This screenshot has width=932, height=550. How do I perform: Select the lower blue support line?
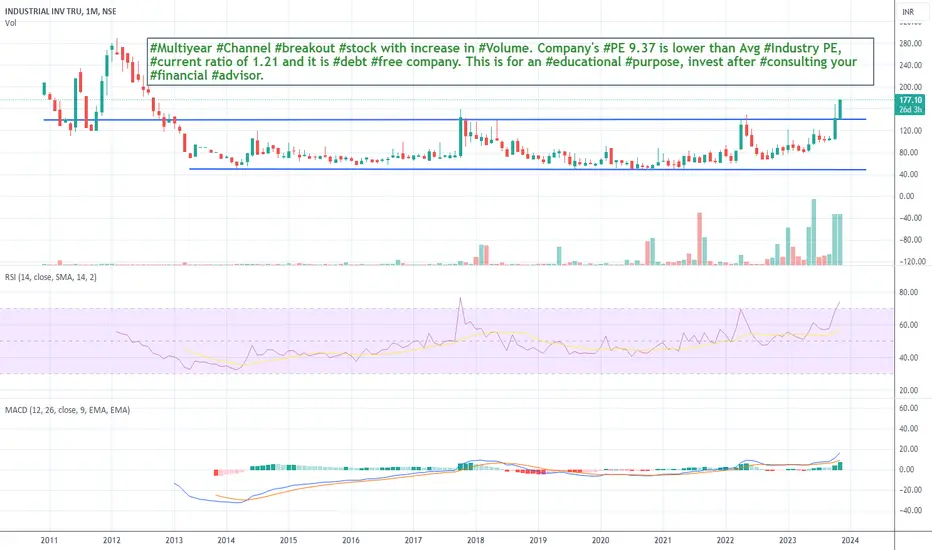coord(527,169)
